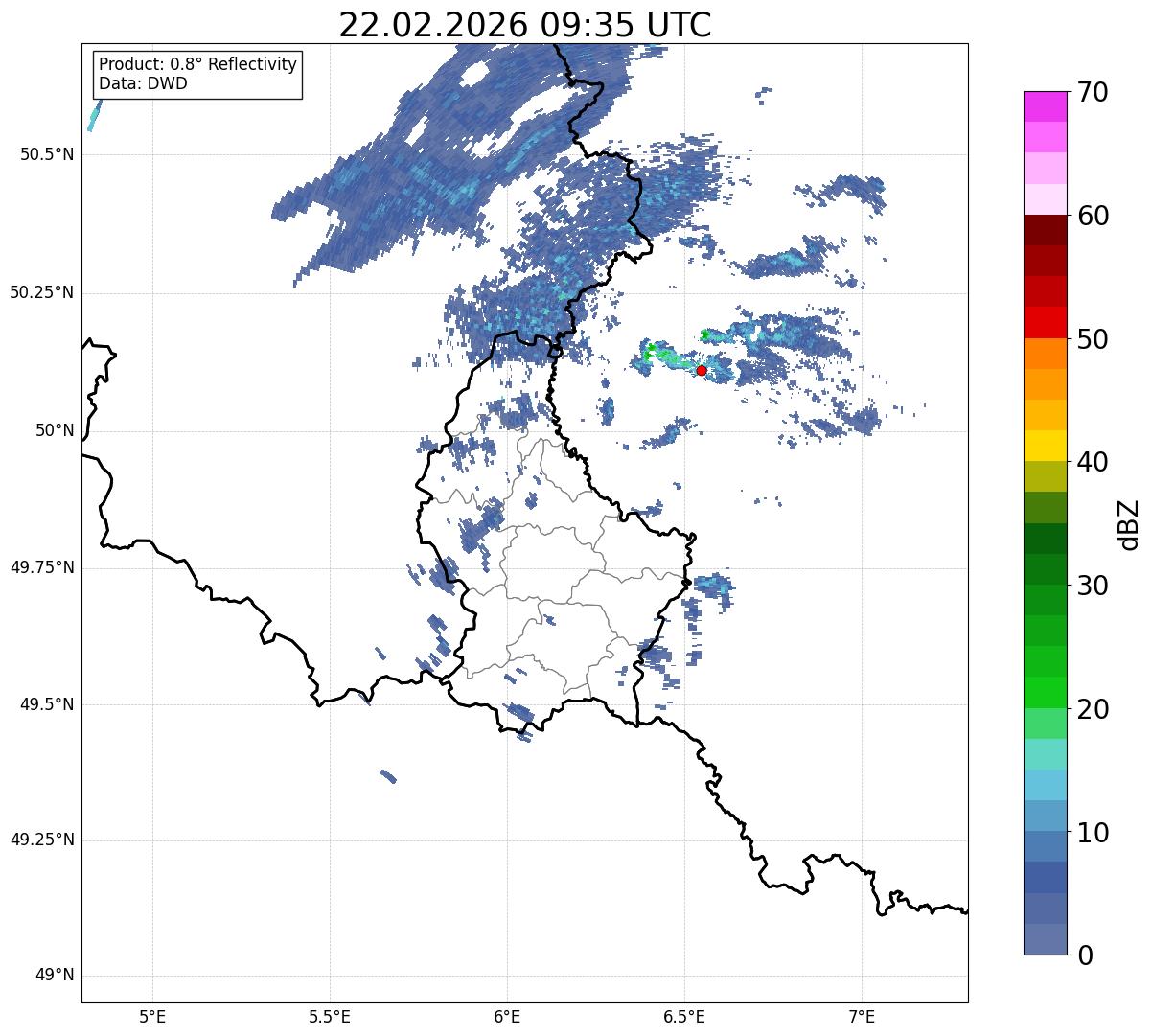Screen dimensions: 1152x1036
Task: Click the 7°E longitude label
Action: click(x=862, y=1016)
